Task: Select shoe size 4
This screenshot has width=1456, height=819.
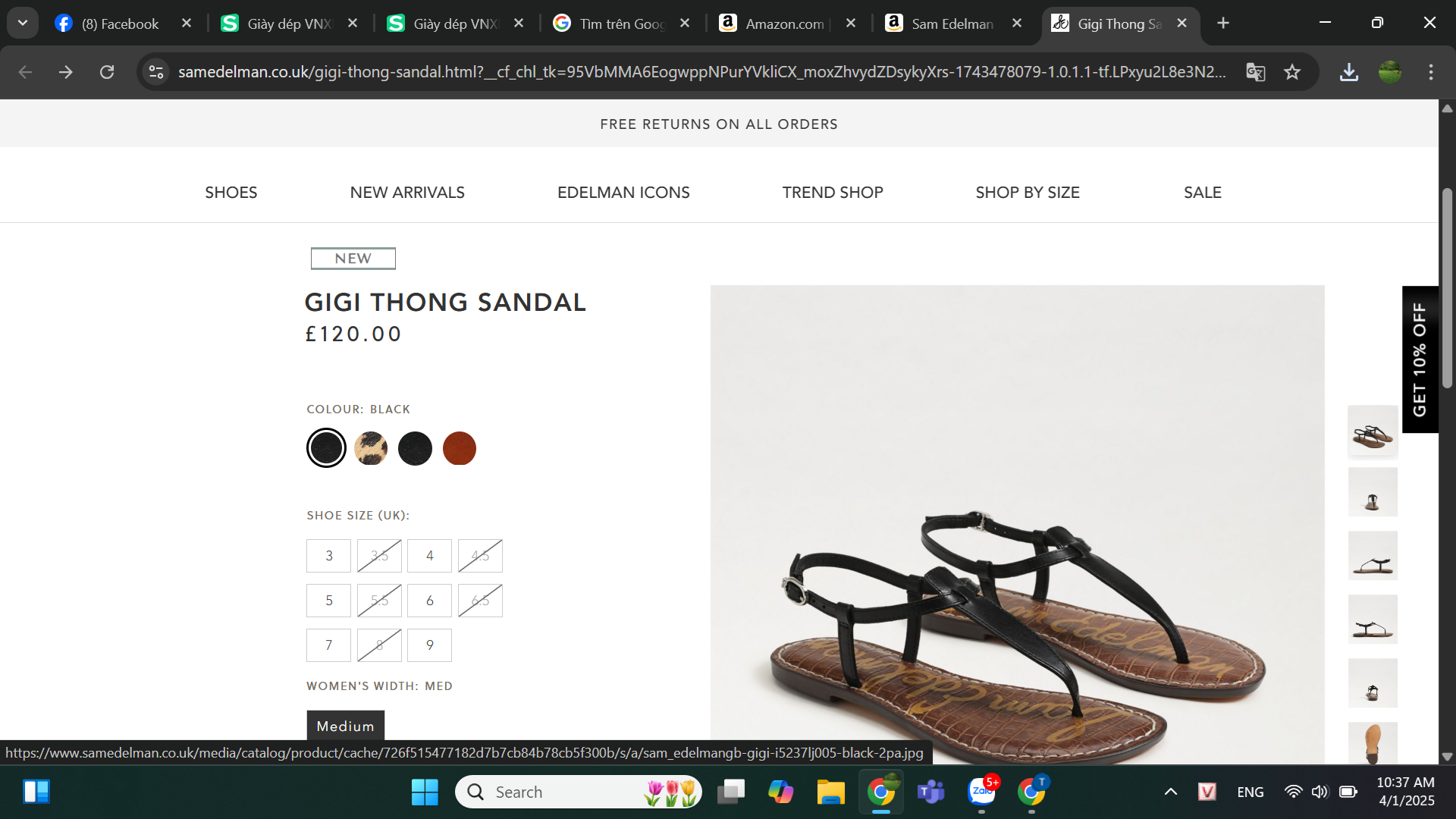Action: pos(429,556)
